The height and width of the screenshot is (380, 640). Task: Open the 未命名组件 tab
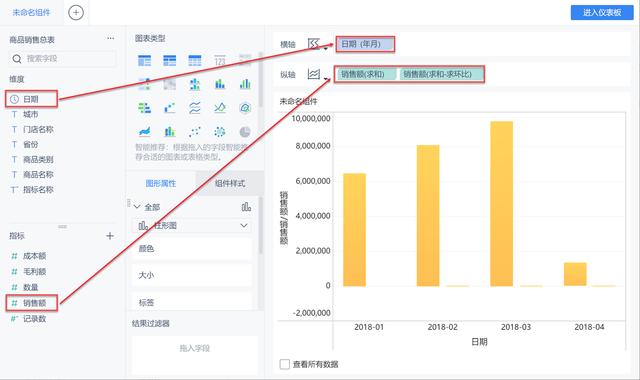(31, 13)
